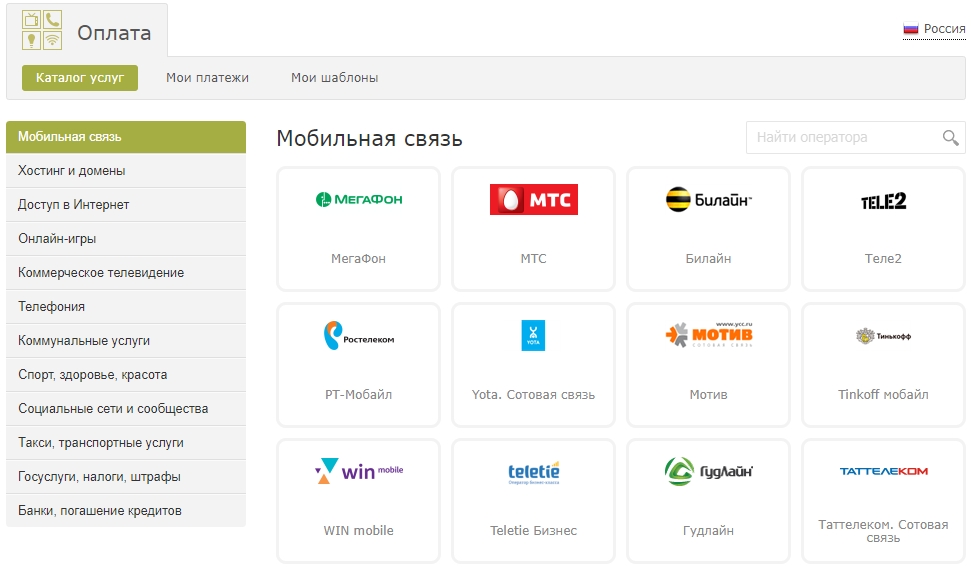Open Телефония category
This screenshot has height=569, width=971.
tap(126, 306)
